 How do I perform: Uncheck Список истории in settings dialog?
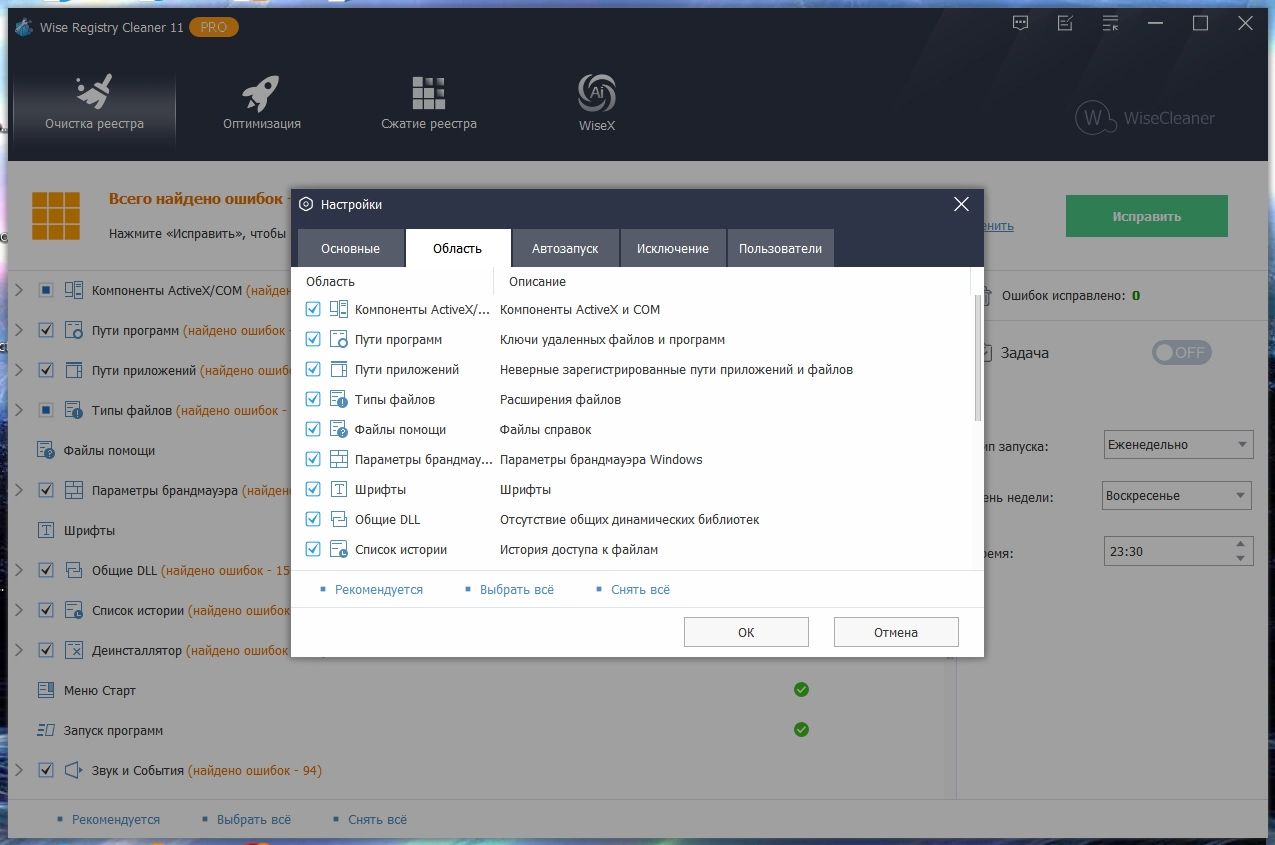coord(313,549)
